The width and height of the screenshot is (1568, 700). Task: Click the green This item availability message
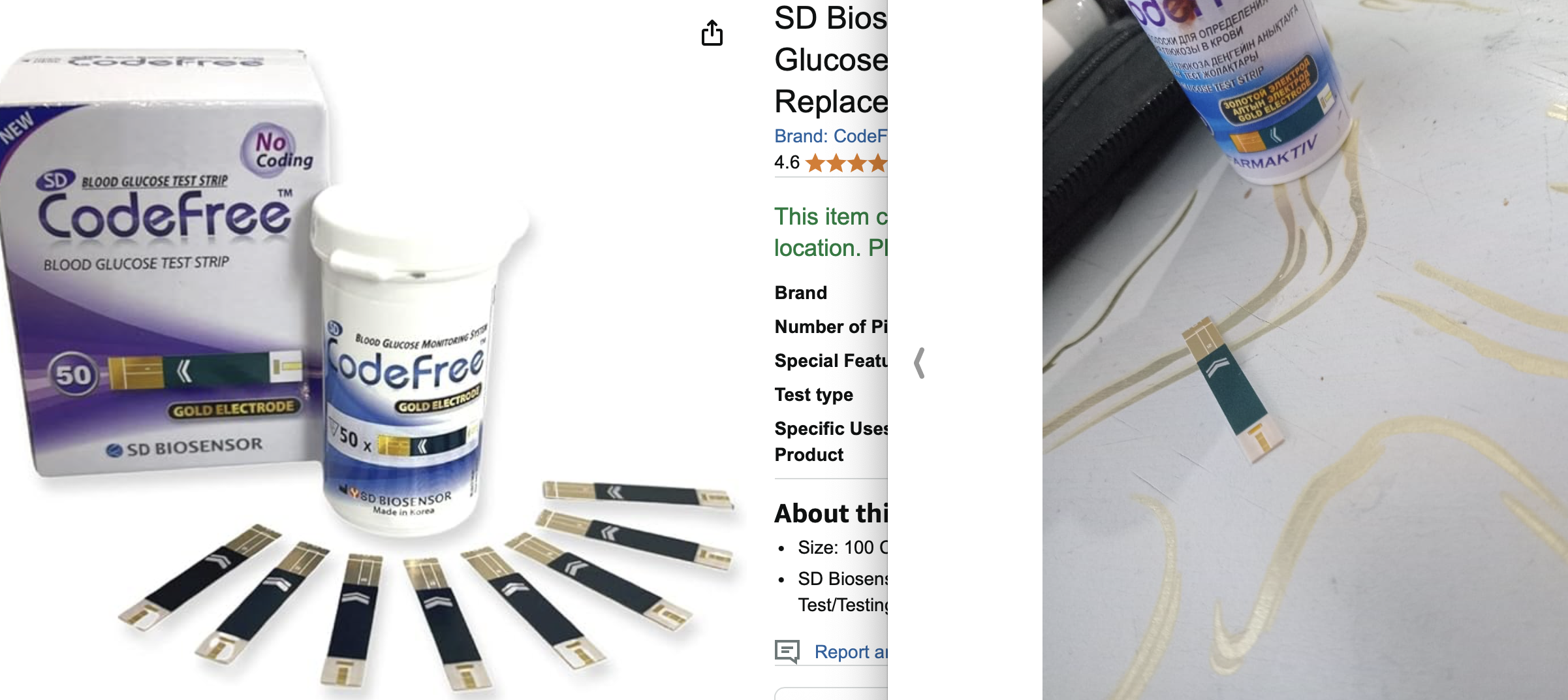tap(830, 232)
